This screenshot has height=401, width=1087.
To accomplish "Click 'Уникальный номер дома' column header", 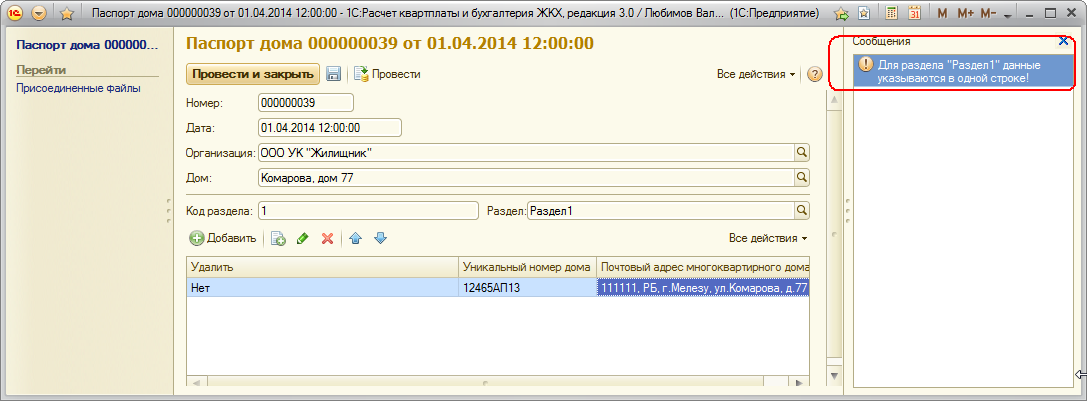I will tap(527, 267).
